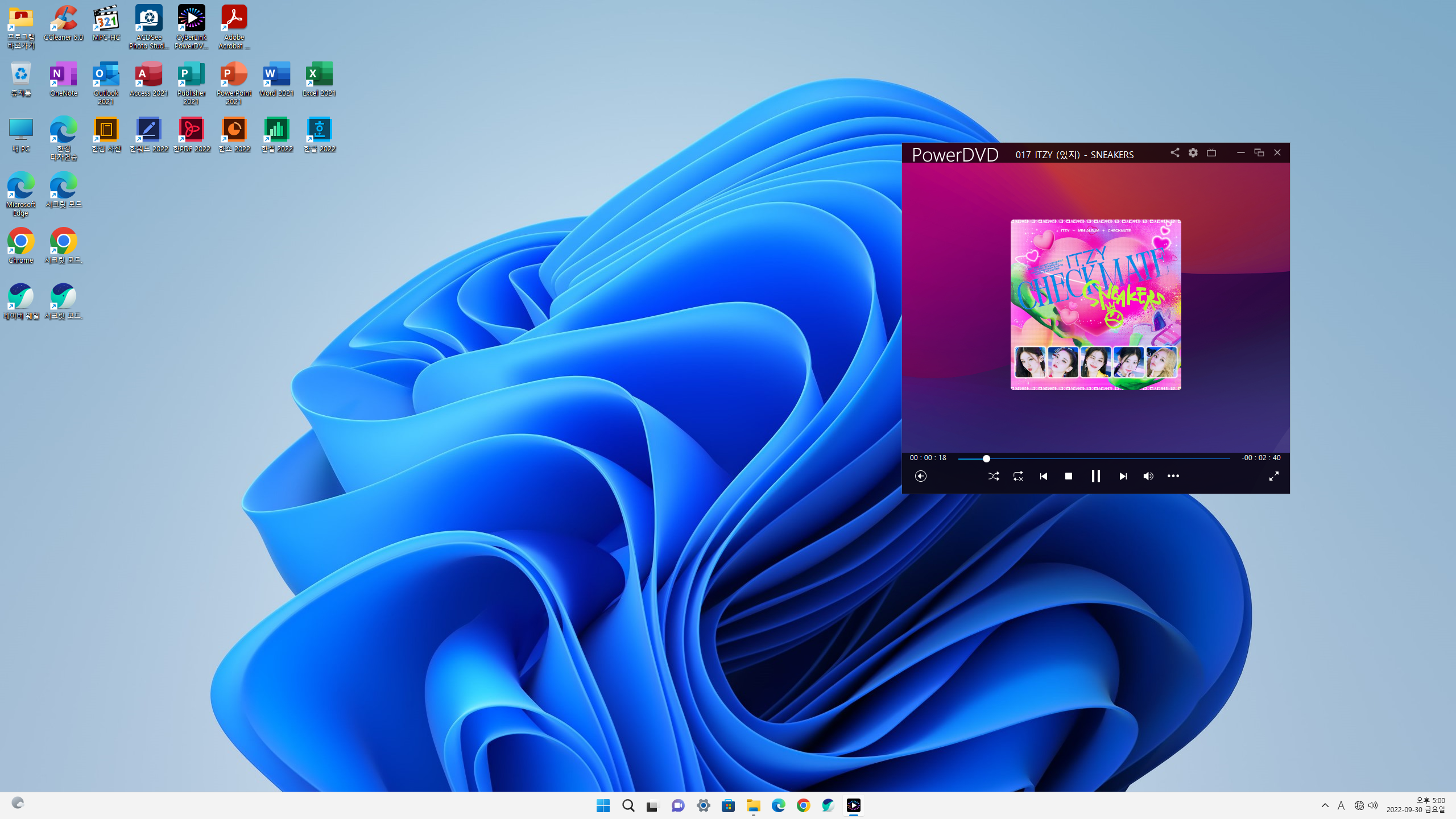
Task: Open the Windows Start menu
Action: 603,805
